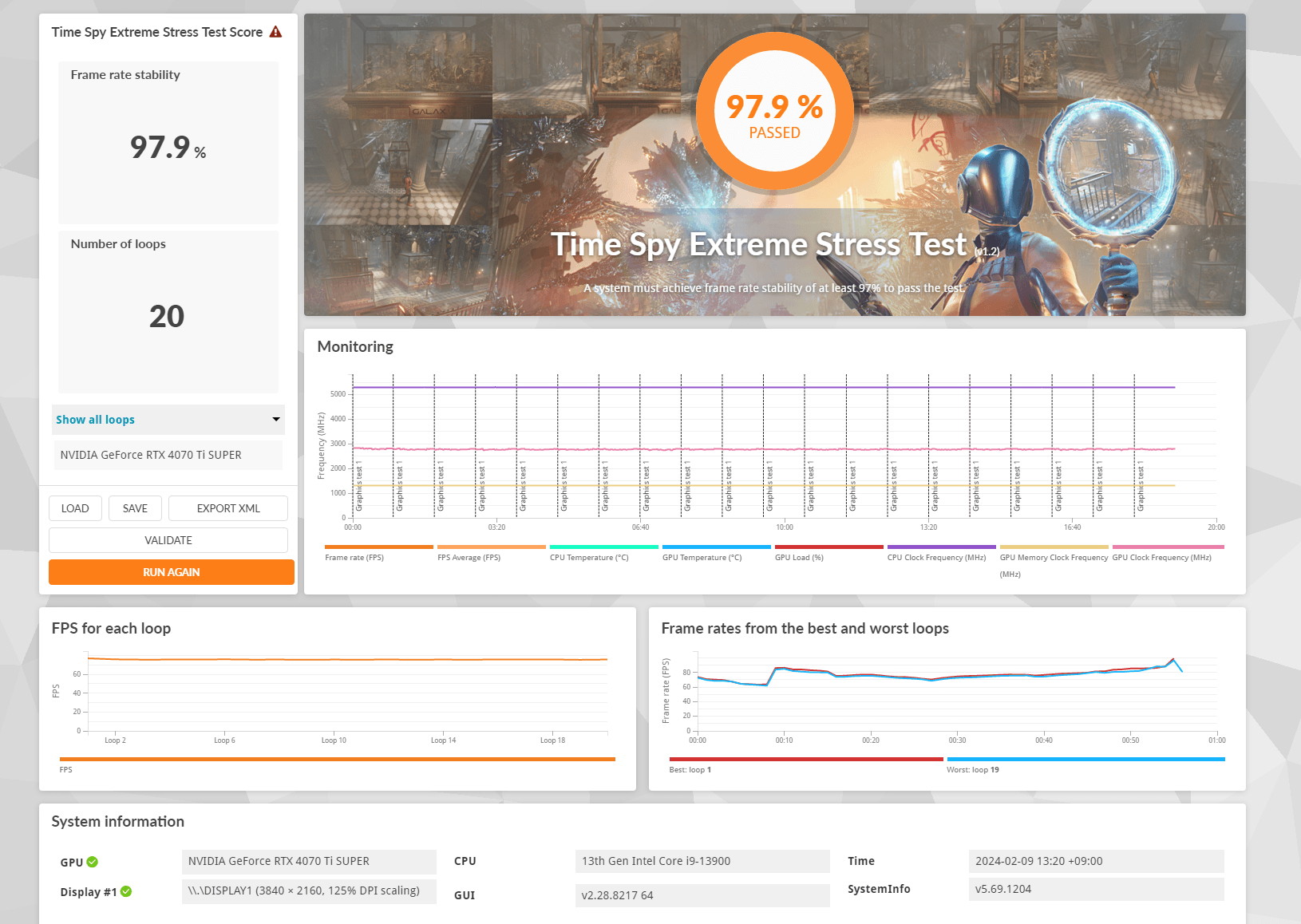Click the dropdown arrow next to Show all loops
This screenshot has height=924, width=1301.
(x=276, y=420)
